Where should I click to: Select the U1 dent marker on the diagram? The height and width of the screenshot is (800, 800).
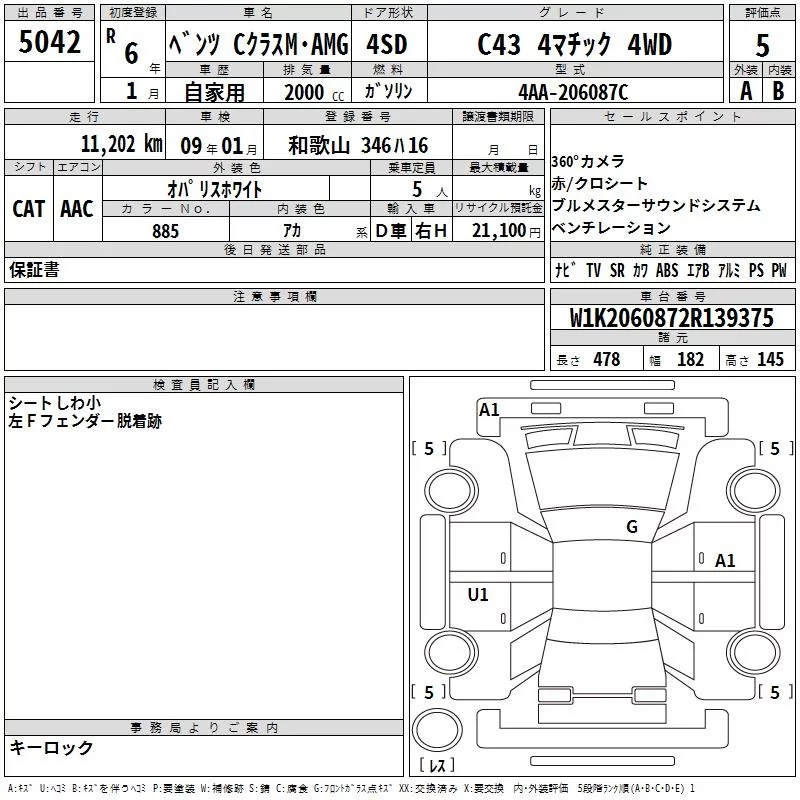pos(478,595)
